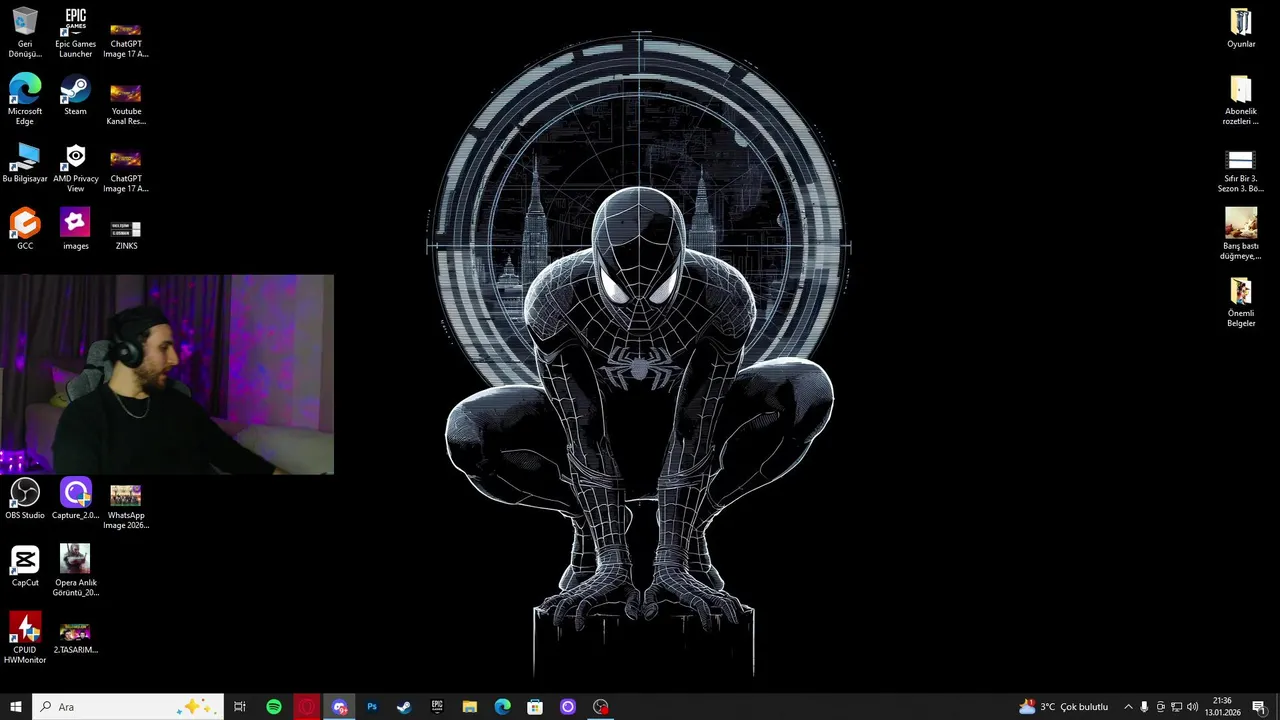
Task: Select the OBS Studio desktop shortcut
Action: point(25,499)
